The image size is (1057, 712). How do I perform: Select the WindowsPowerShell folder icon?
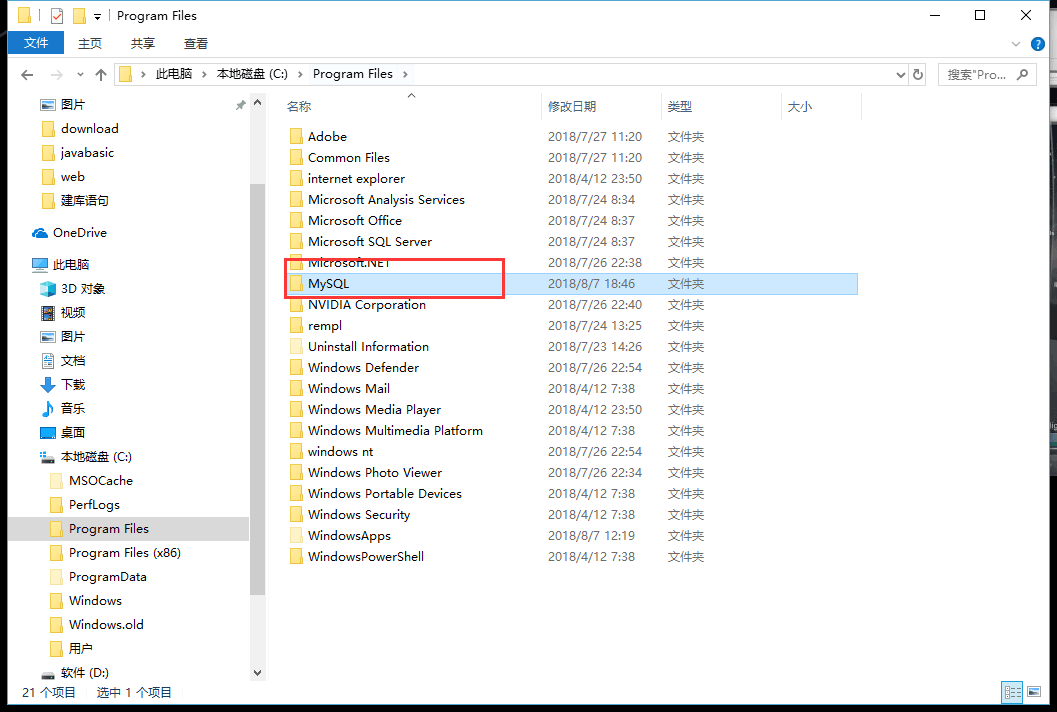296,556
